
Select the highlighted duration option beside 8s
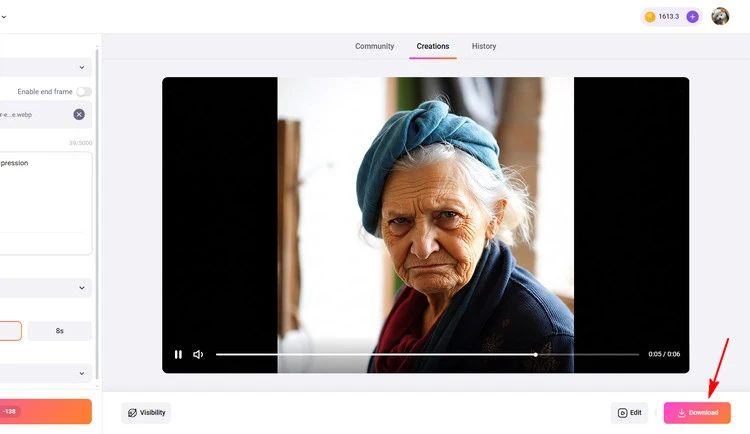pos(8,331)
